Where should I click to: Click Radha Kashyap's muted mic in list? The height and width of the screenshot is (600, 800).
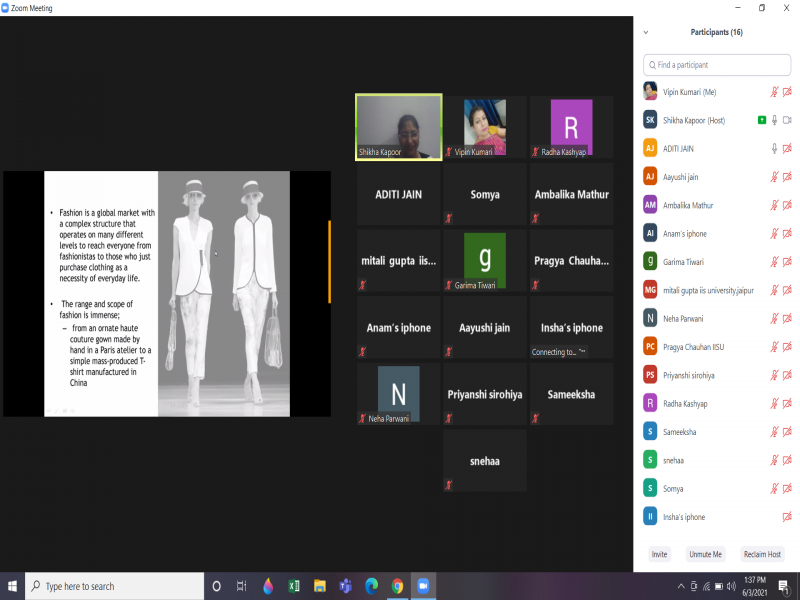774,404
